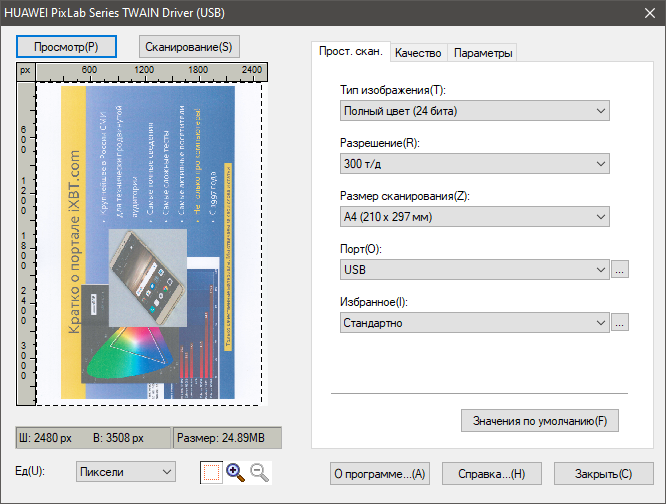The image size is (666, 504).
Task: Open the units dropdown showing Пиксели
Action: [x=126, y=472]
